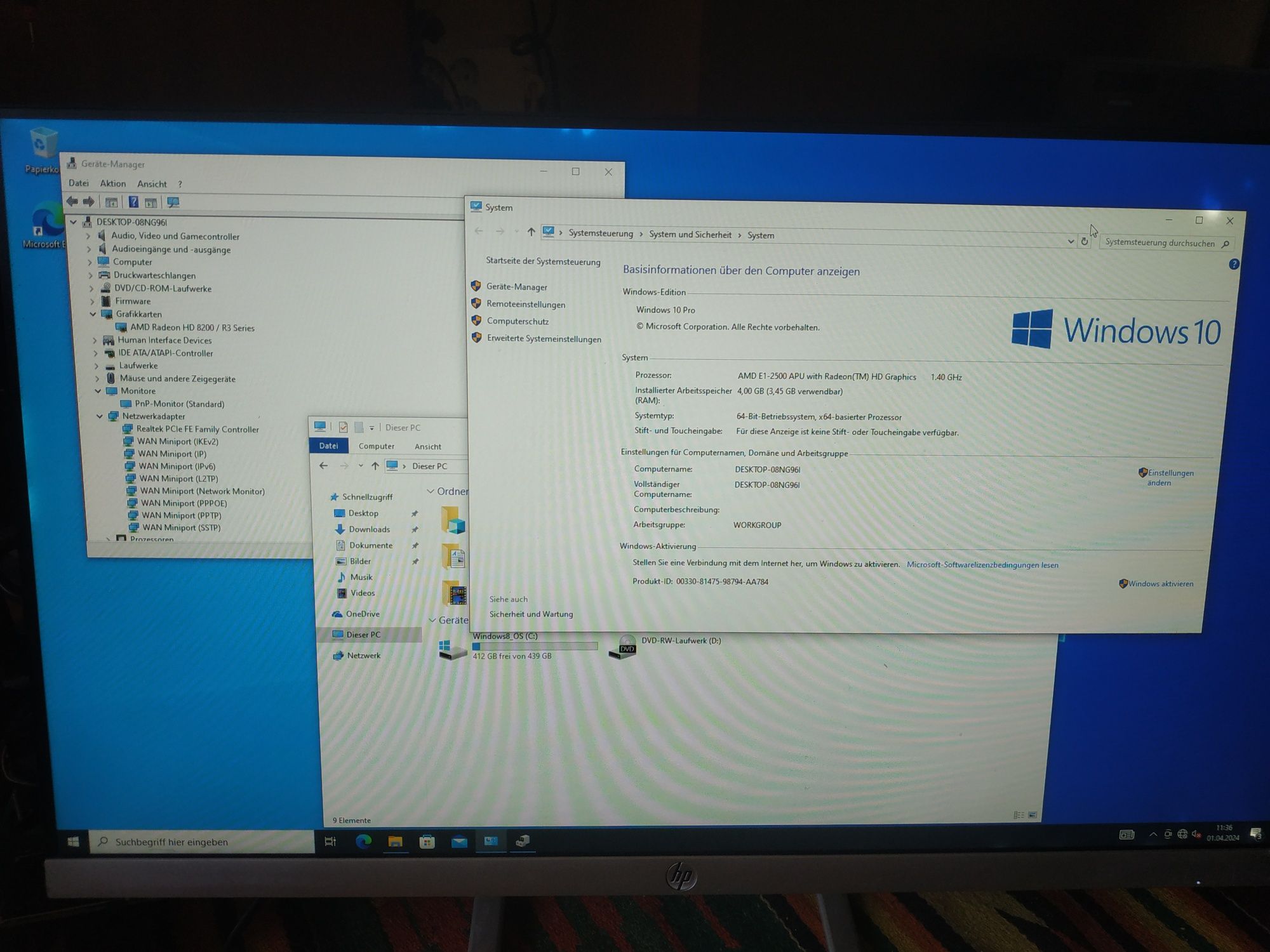This screenshot has width=1270, height=952.
Task: Click Back arrow in Geräte-Manager toolbar
Action: (x=72, y=202)
